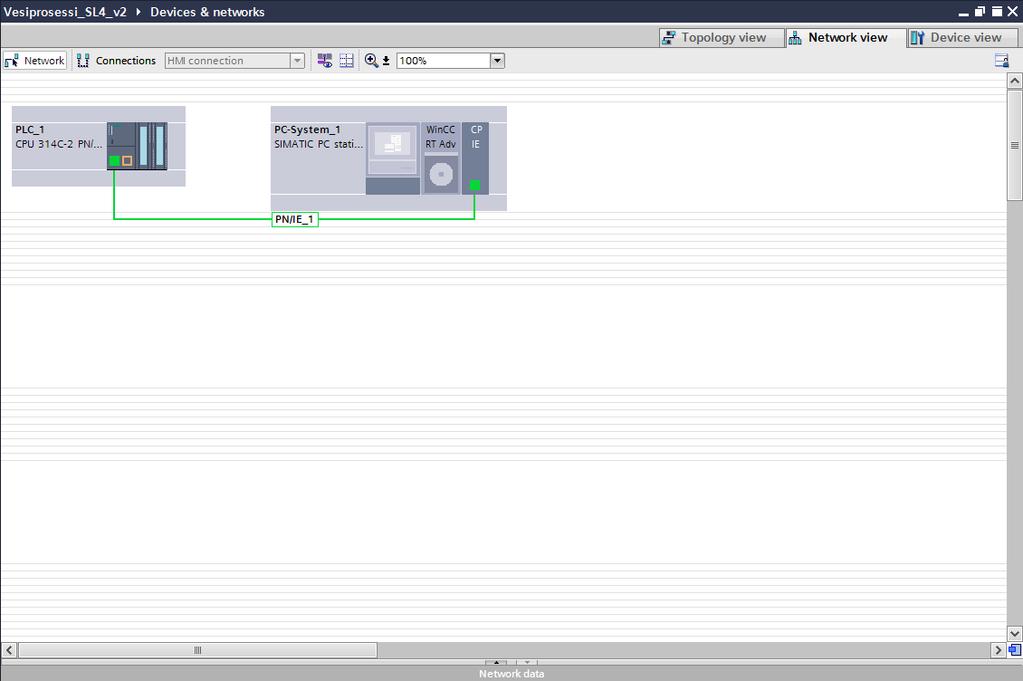The width and height of the screenshot is (1023, 681).
Task: Select the WinCC RT Adv module
Action: coord(441,159)
